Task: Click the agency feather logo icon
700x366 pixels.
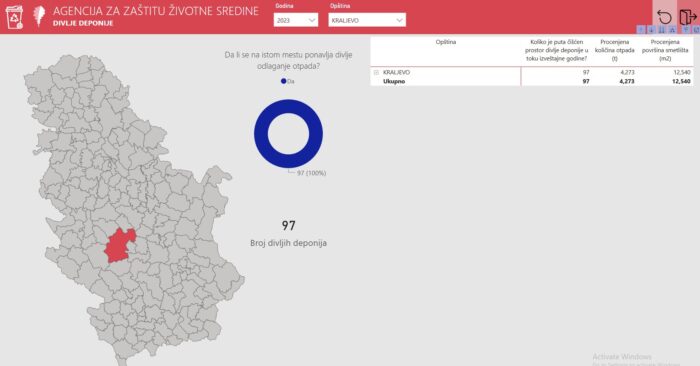Action: [x=39, y=16]
